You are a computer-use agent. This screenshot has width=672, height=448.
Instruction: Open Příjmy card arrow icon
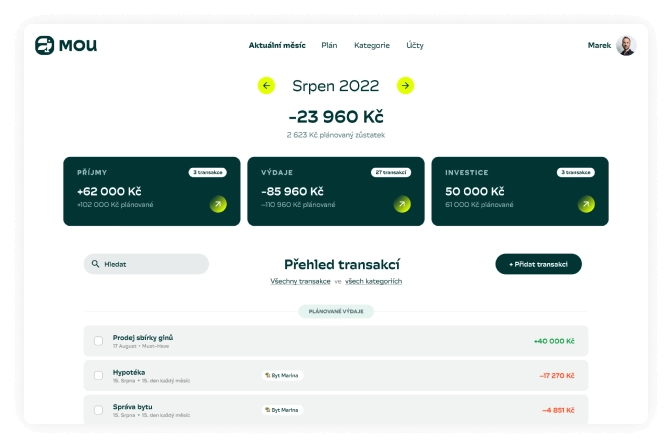(218, 205)
